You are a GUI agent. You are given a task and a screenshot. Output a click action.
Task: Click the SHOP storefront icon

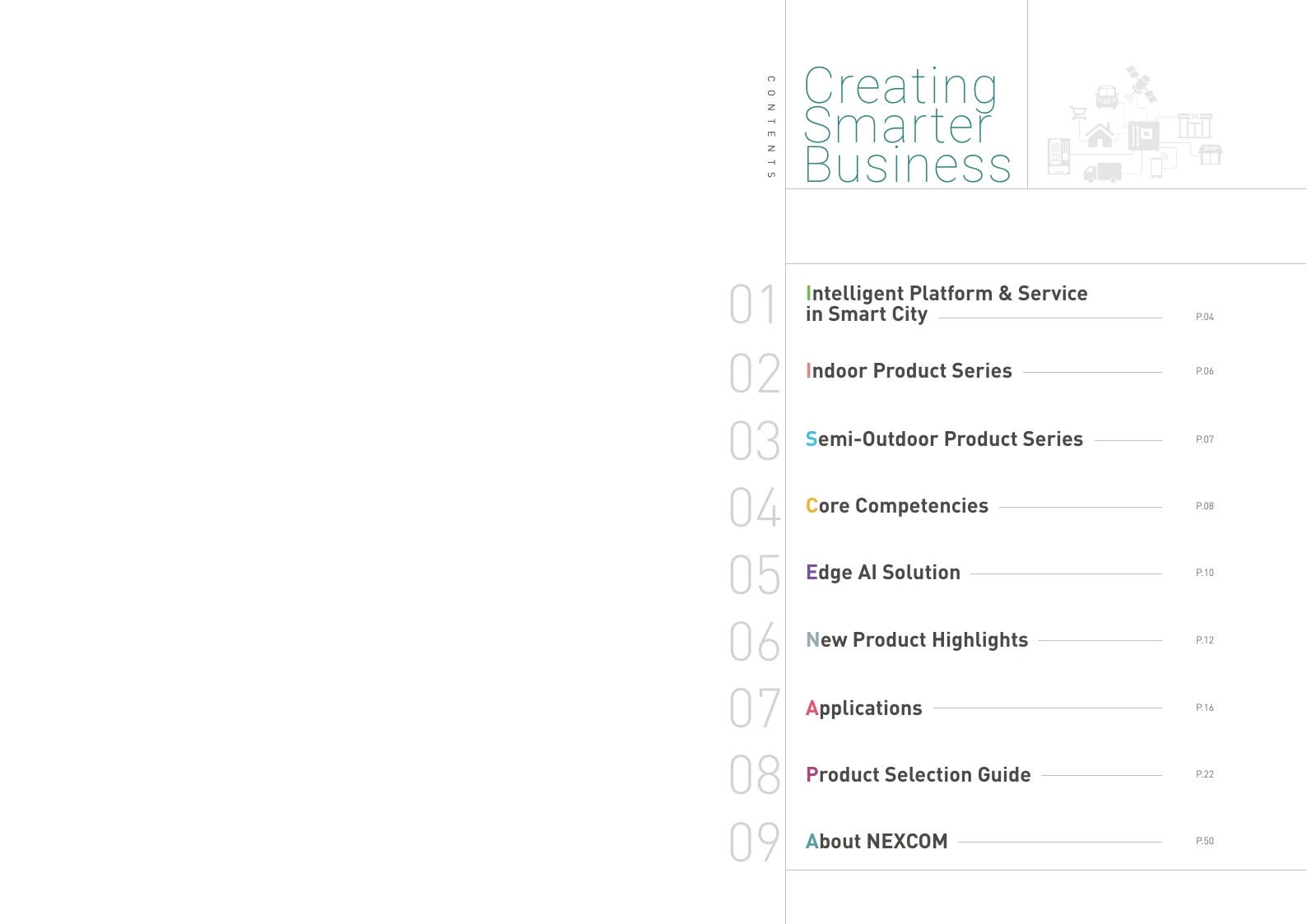(1211, 155)
